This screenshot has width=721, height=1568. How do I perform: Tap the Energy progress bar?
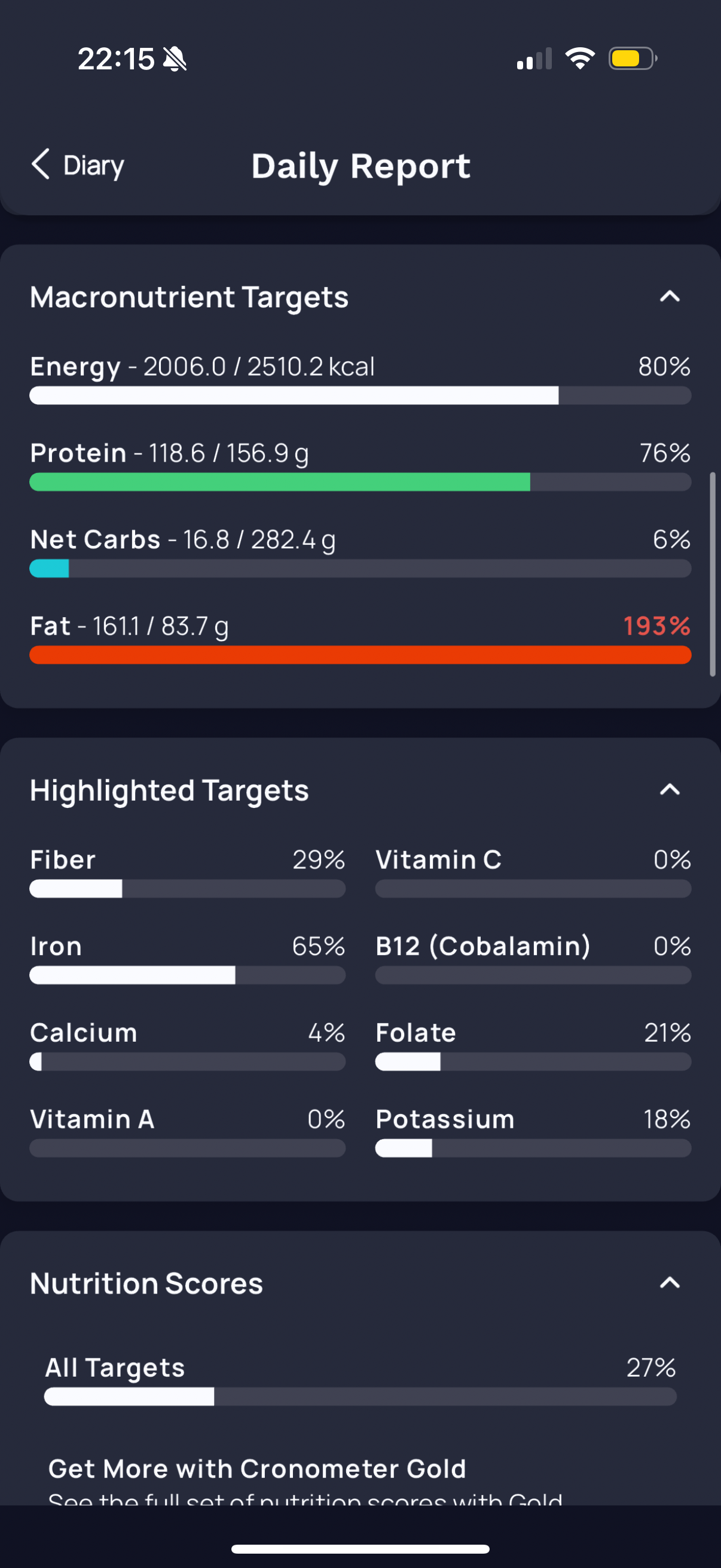(360, 396)
